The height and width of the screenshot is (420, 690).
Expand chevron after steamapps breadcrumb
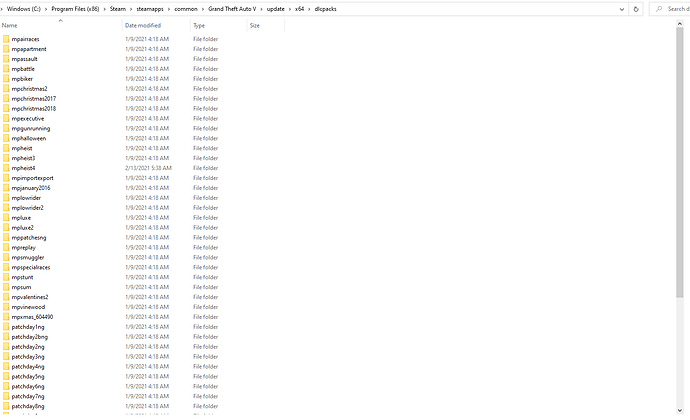169,9
